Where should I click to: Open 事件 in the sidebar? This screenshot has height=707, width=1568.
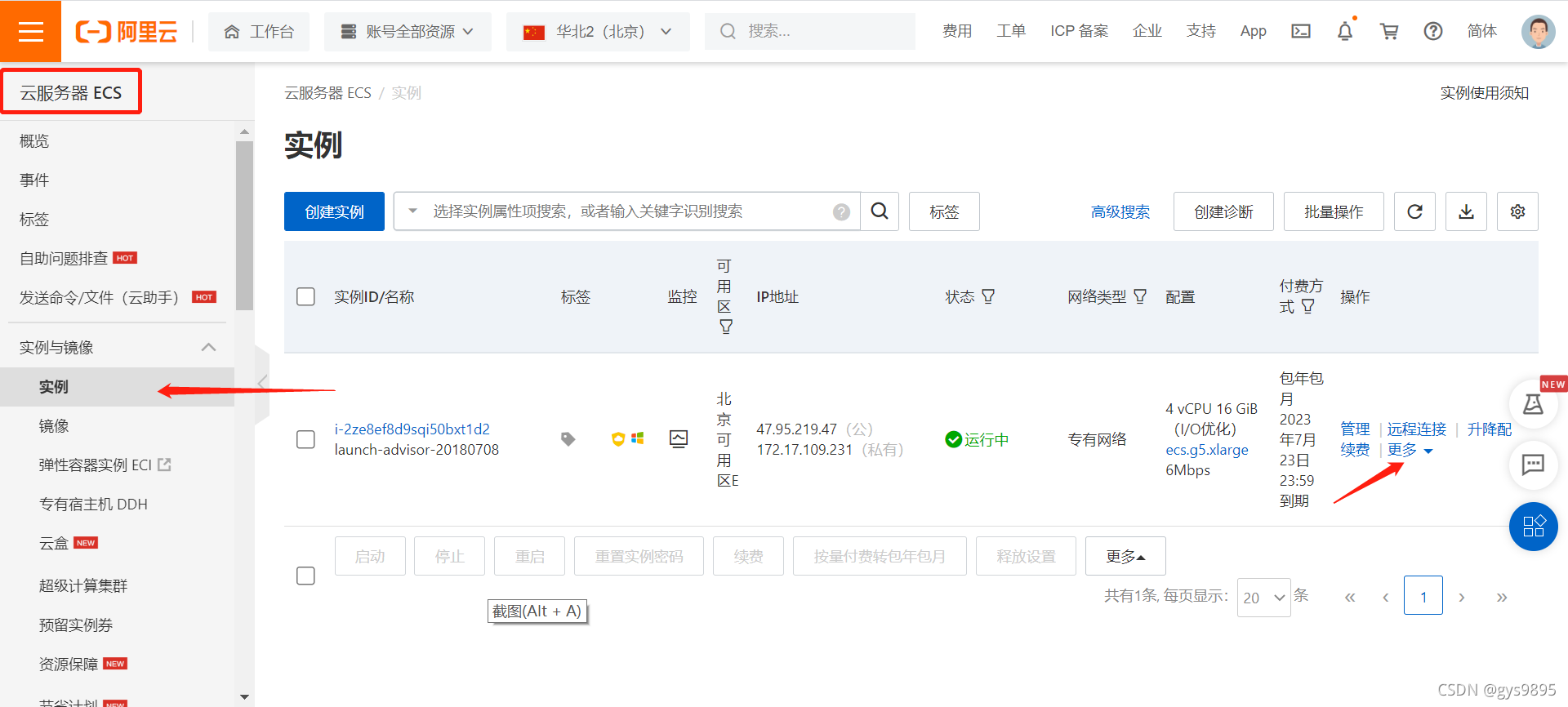point(34,180)
